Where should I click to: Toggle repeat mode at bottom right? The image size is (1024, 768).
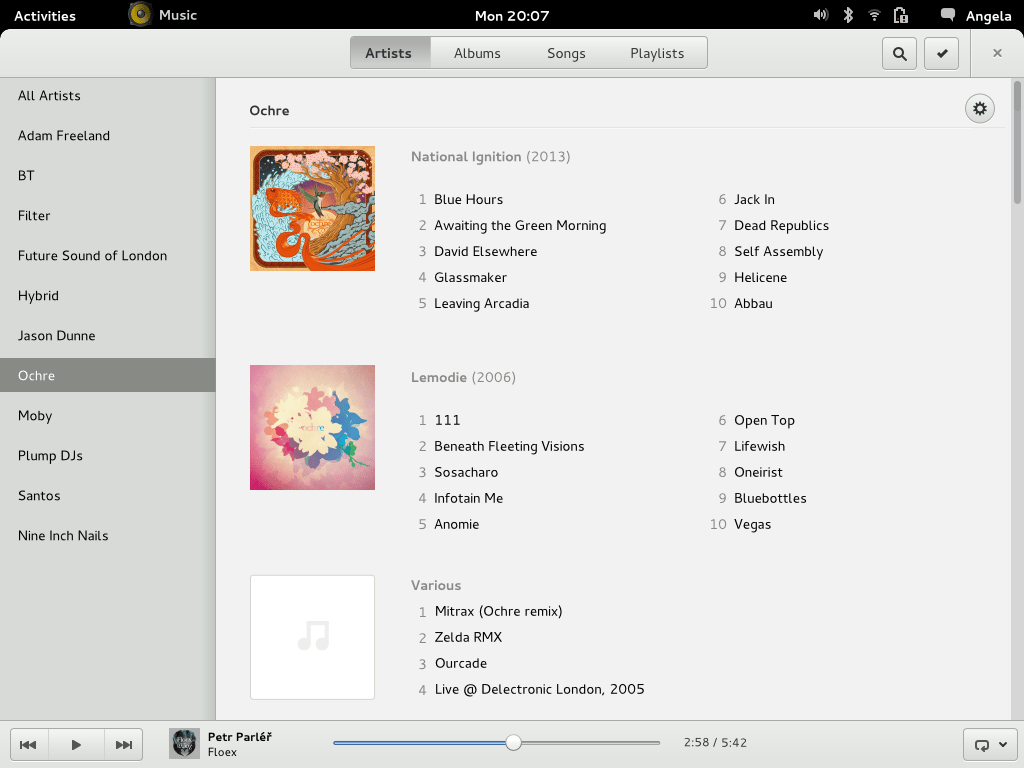click(x=983, y=744)
